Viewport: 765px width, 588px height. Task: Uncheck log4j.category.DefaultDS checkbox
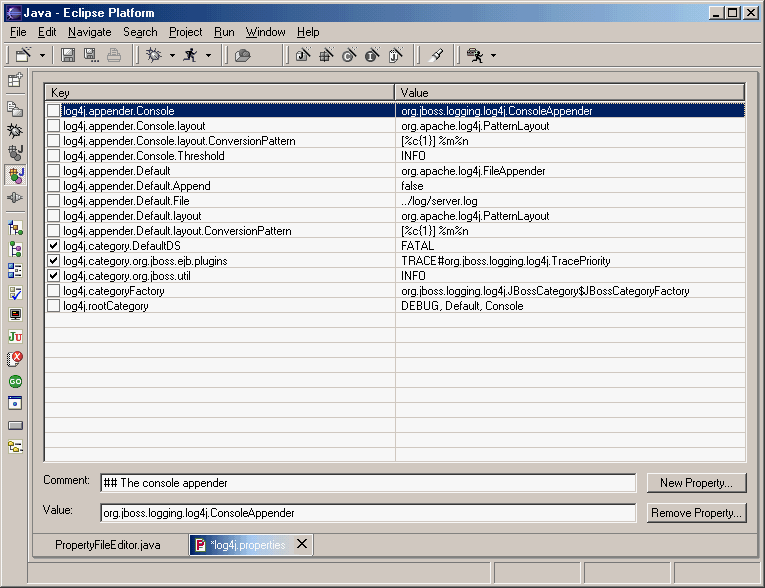pos(53,246)
